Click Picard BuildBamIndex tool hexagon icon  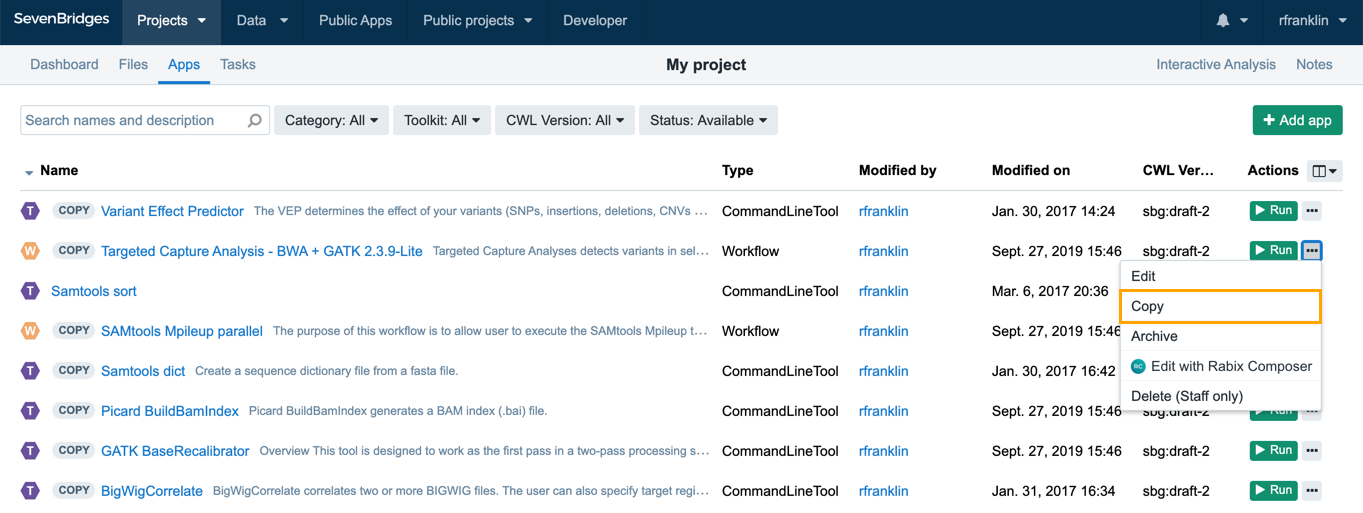point(30,411)
